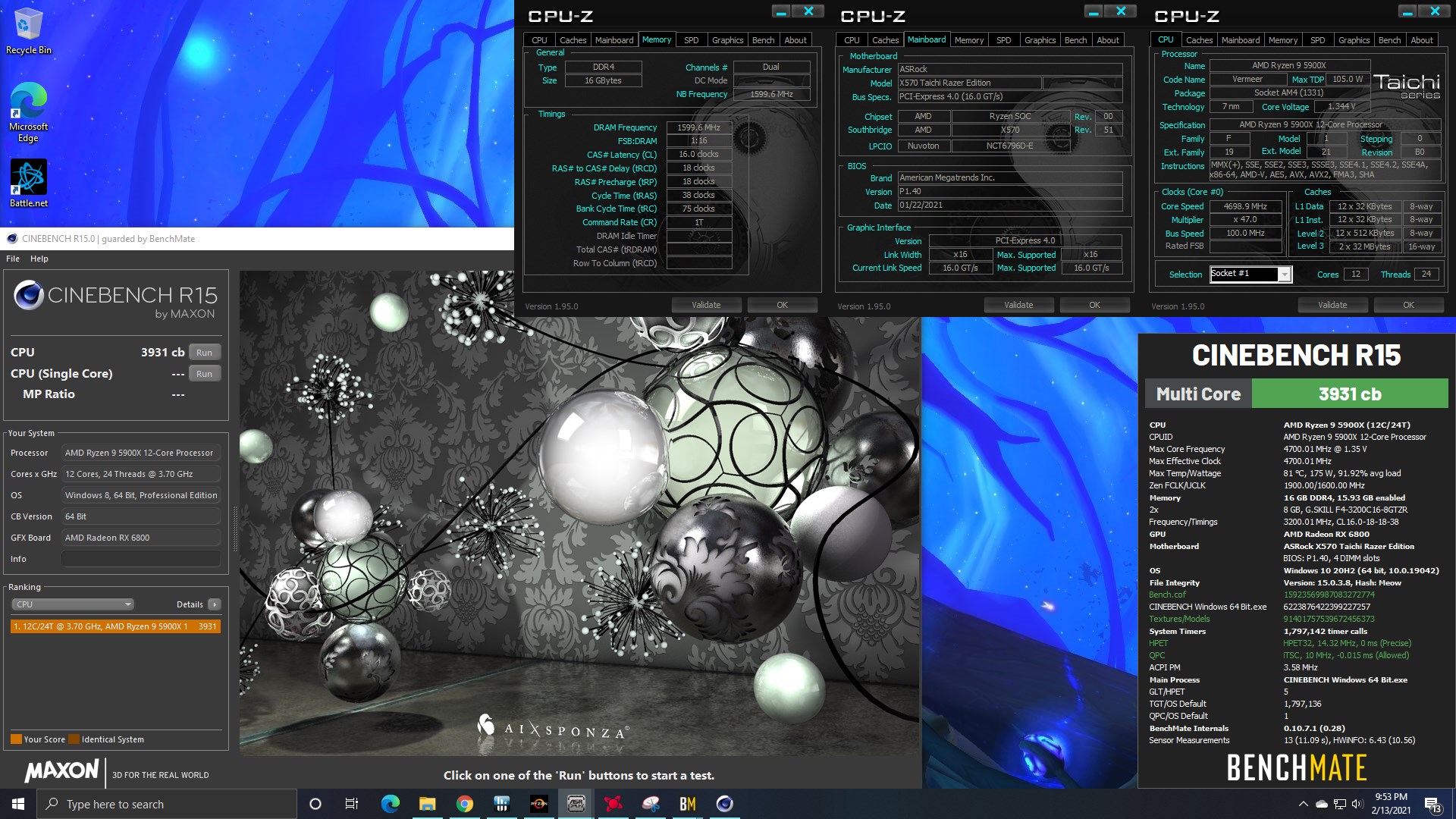The height and width of the screenshot is (819, 1456).
Task: Open Caches tab in Mainboard CPU-Z window
Action: click(885, 40)
